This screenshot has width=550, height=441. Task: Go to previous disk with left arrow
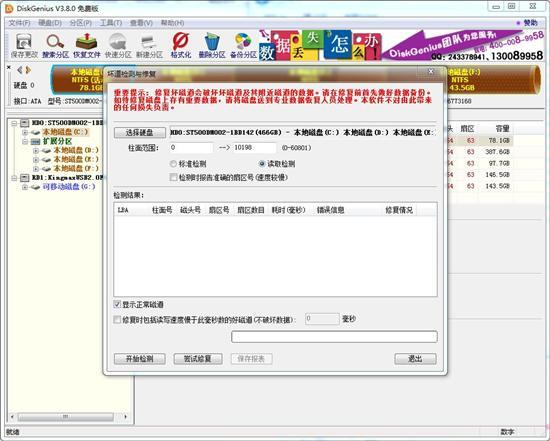(x=20, y=70)
